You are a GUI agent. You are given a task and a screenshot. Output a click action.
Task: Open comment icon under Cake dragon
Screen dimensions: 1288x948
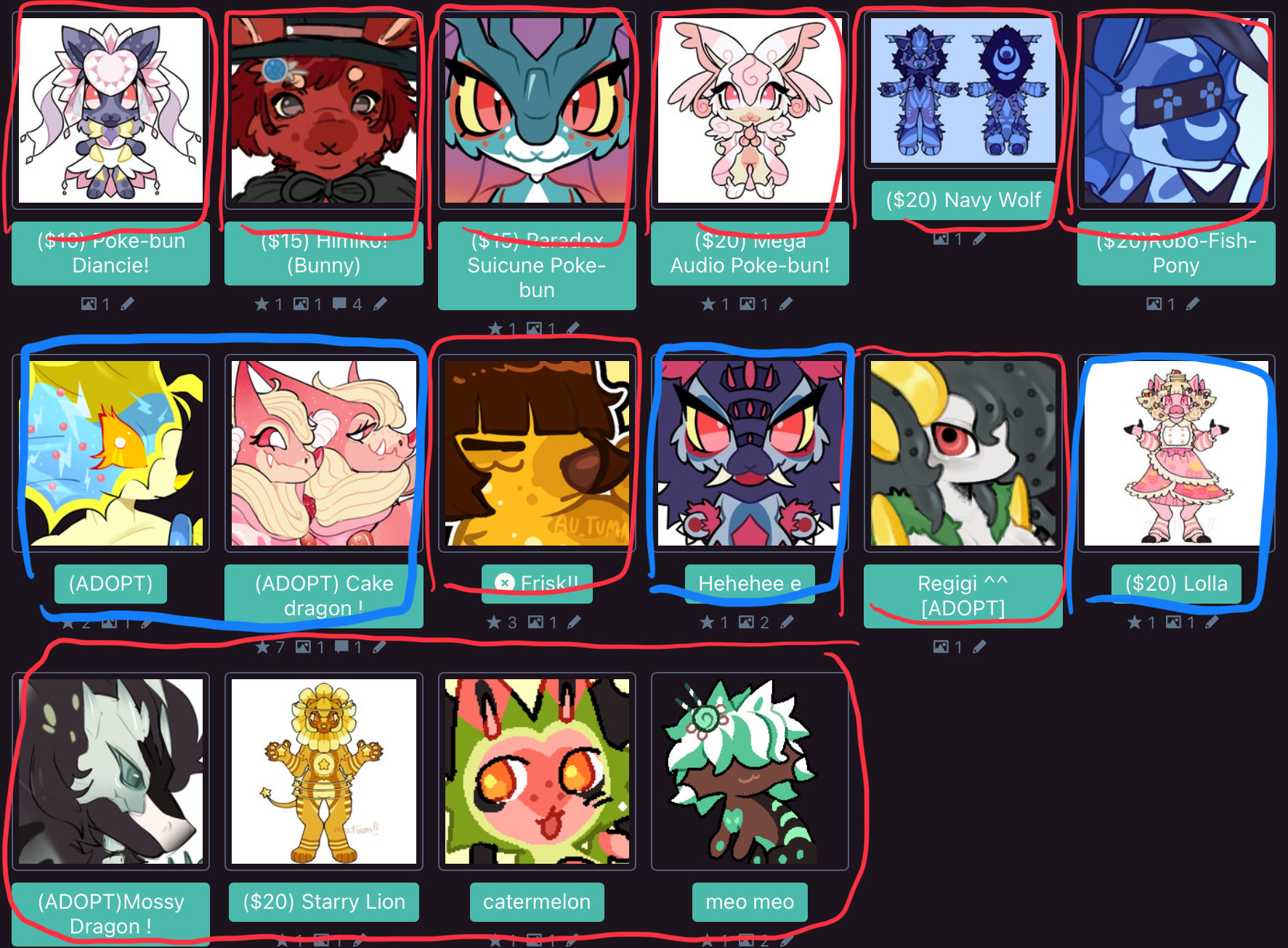(342, 647)
